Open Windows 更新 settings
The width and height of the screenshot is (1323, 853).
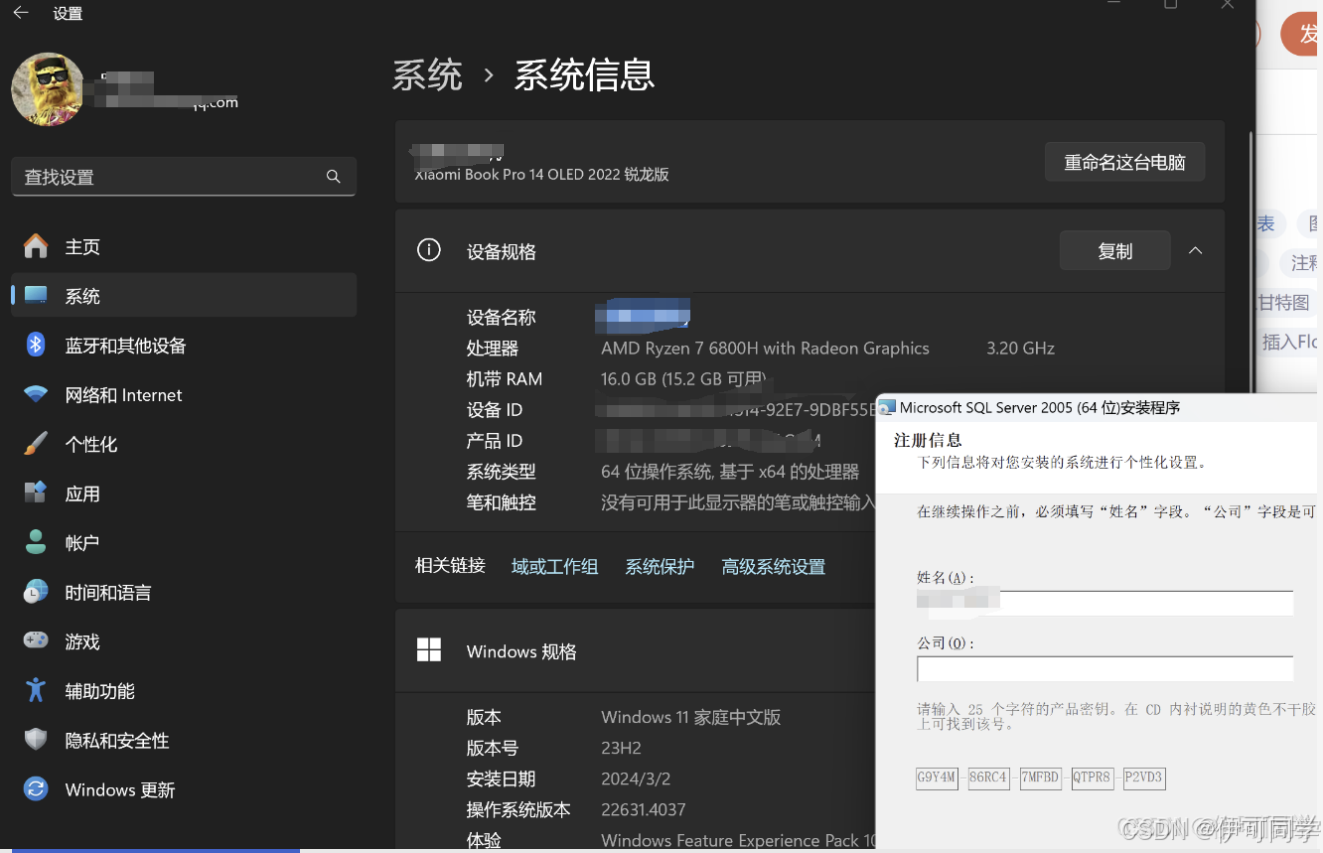point(183,789)
